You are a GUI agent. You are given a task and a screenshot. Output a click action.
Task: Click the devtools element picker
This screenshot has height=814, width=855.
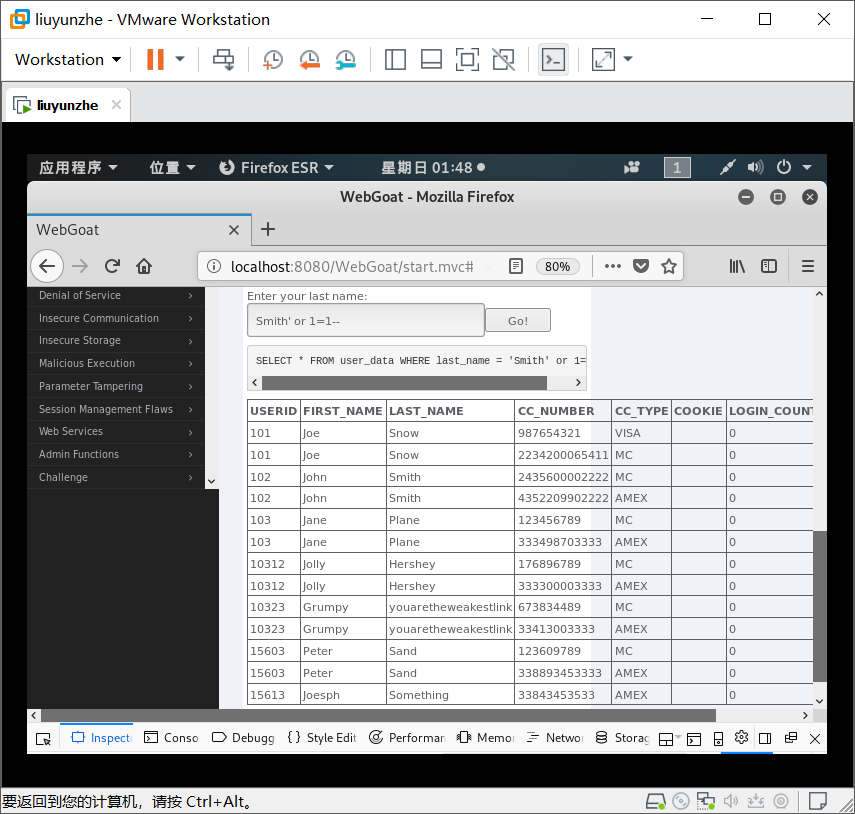click(x=43, y=738)
